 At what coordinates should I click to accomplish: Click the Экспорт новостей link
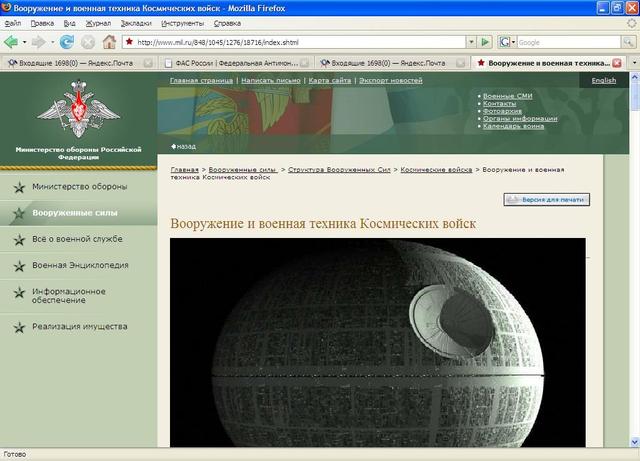(391, 80)
